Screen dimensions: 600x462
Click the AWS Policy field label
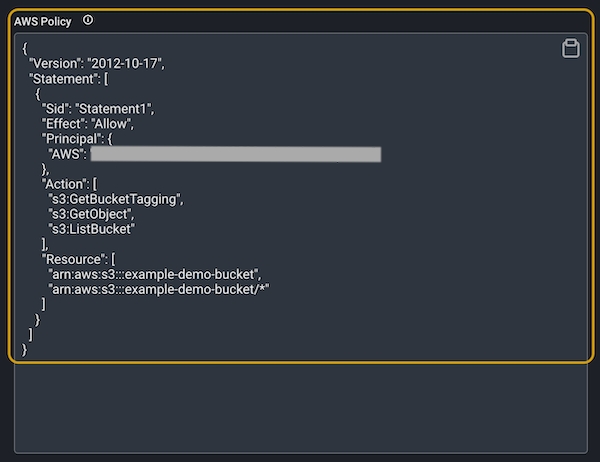[x=44, y=21]
